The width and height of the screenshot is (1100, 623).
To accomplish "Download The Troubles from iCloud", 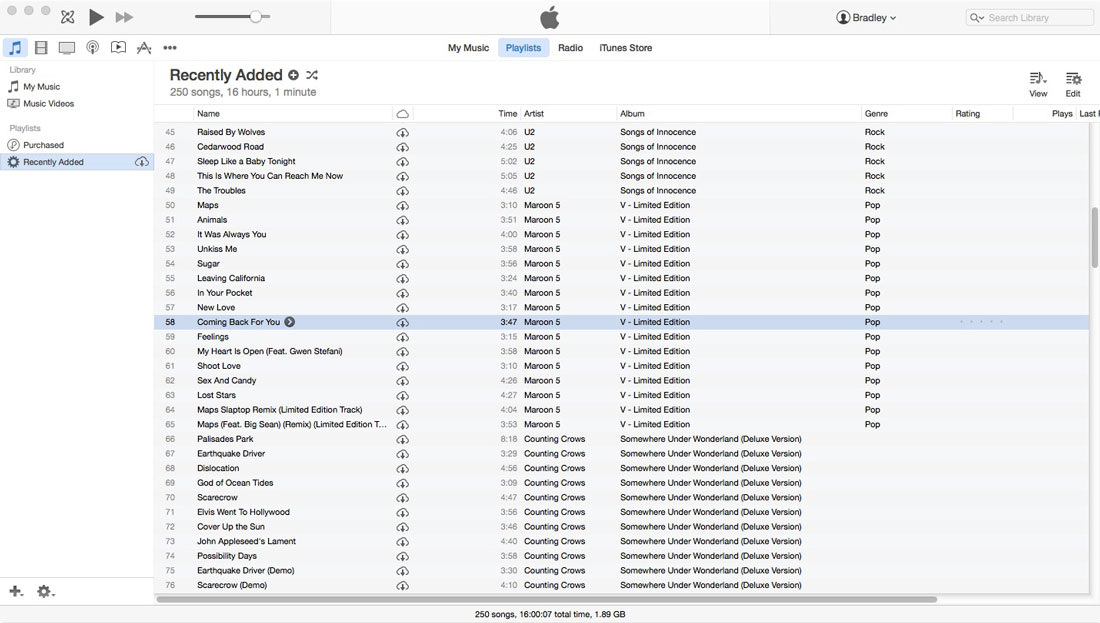I will (403, 191).
